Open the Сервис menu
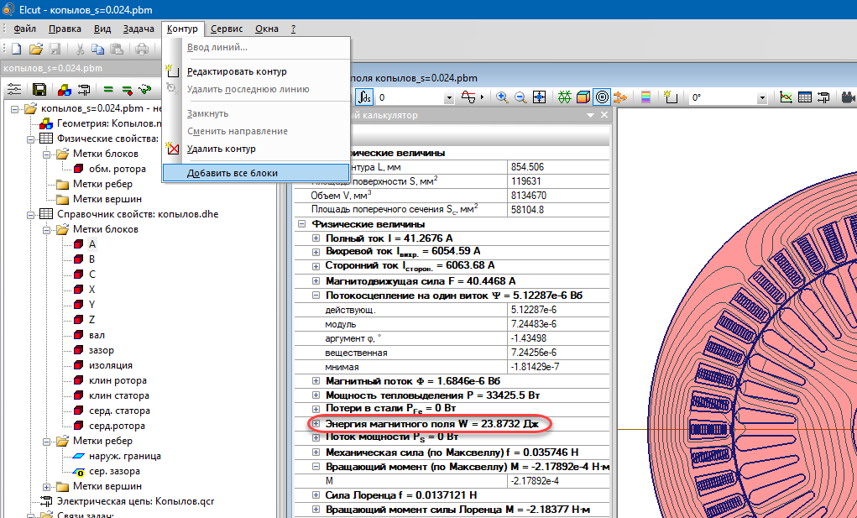Screen dimensions: 857x518 226,29
